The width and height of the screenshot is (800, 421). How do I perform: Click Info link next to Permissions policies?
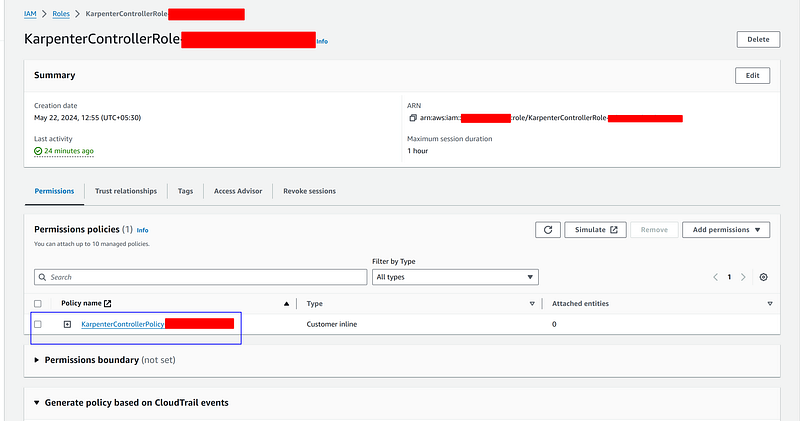pyautogui.click(x=142, y=230)
